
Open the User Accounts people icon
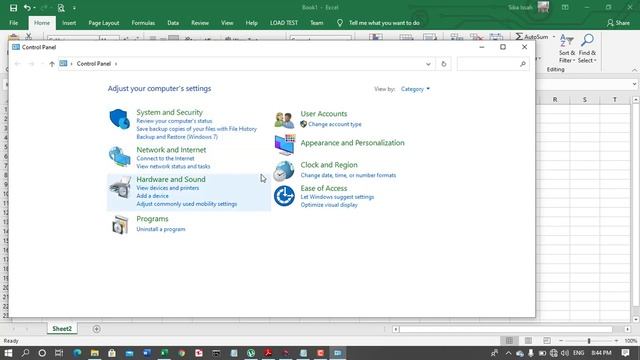(x=284, y=120)
